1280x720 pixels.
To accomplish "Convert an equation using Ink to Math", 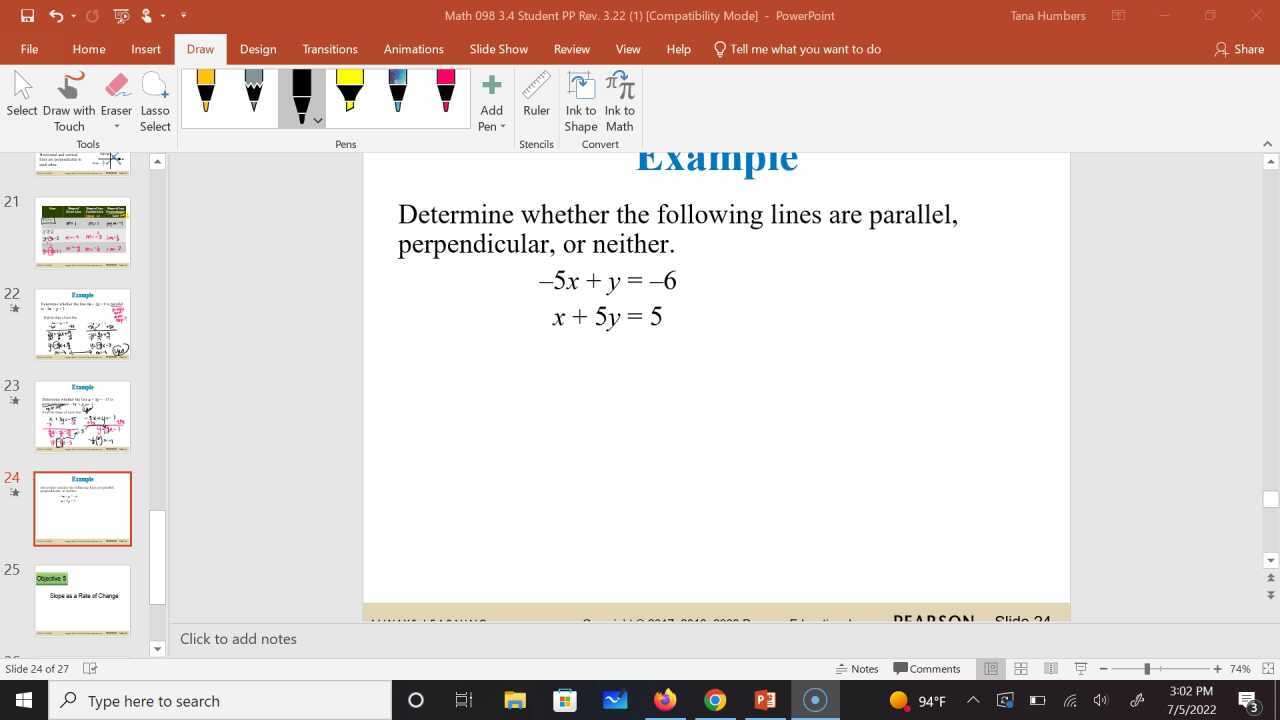I will click(619, 100).
